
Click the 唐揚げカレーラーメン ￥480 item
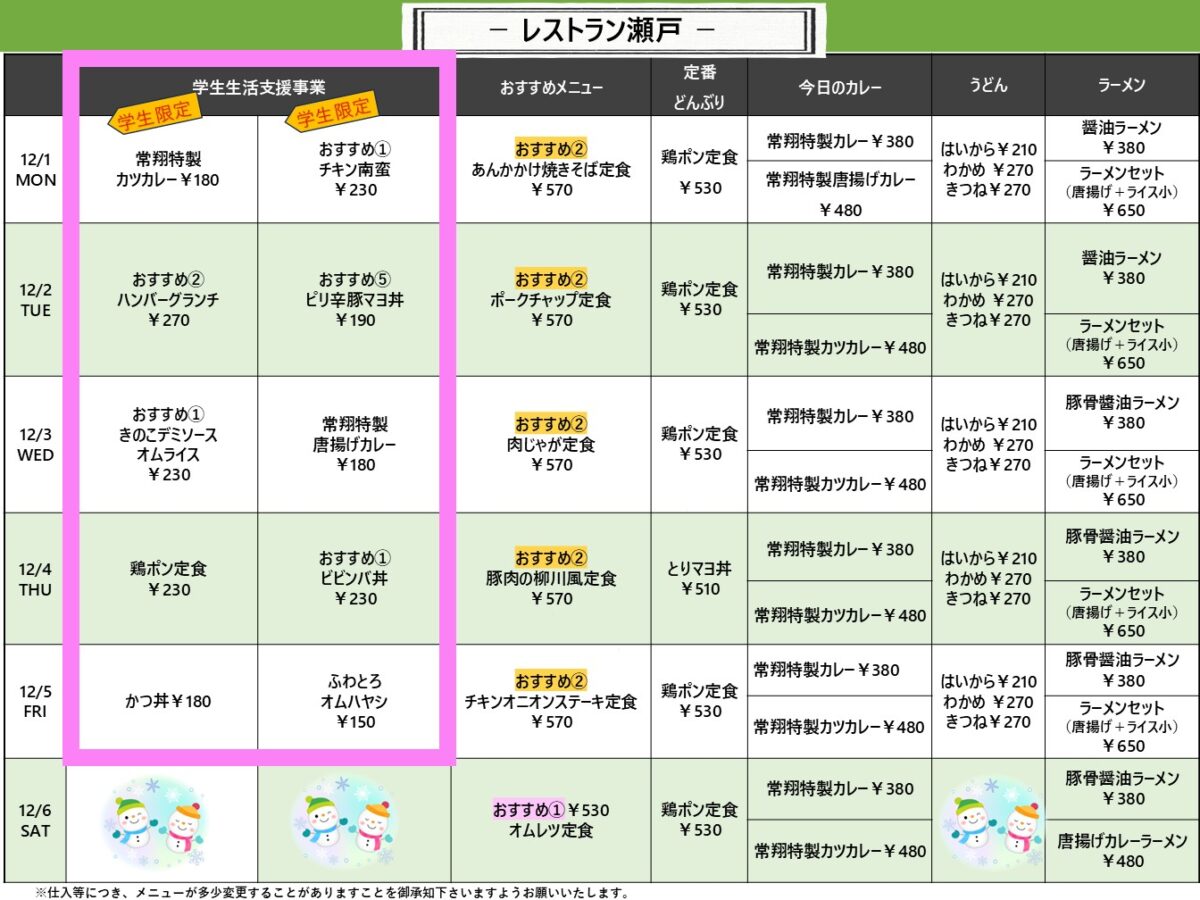(x=1122, y=851)
